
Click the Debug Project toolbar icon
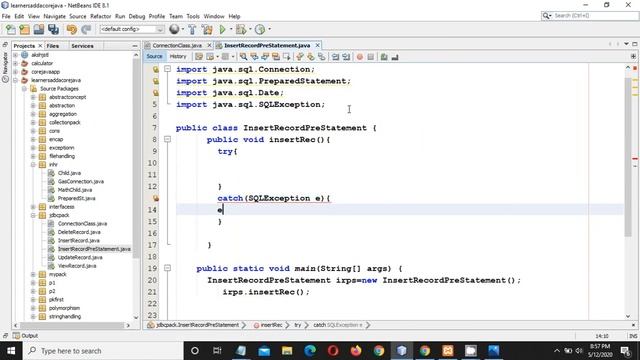coord(241,29)
